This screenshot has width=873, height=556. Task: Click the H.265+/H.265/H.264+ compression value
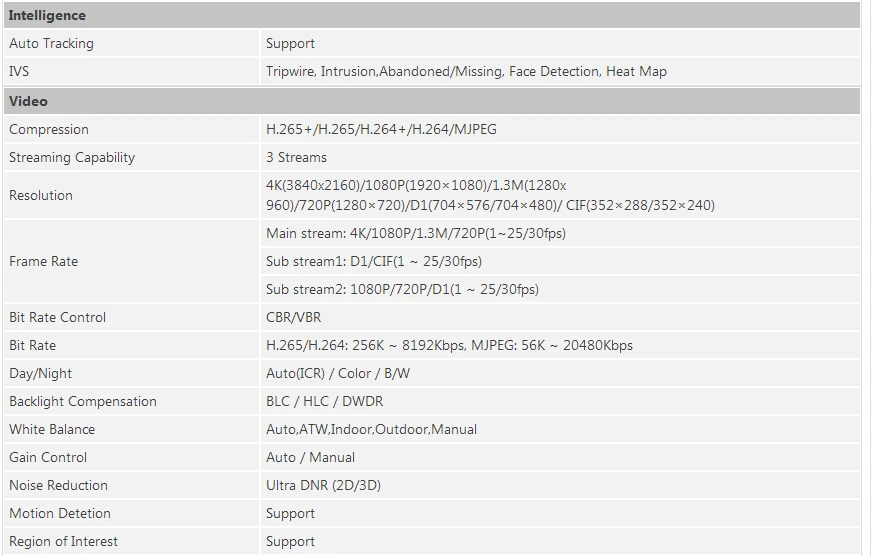pyautogui.click(x=381, y=130)
